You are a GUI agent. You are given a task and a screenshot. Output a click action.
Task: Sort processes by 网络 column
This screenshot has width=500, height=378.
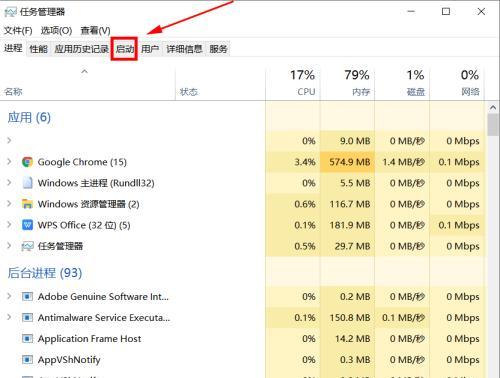tap(457, 83)
